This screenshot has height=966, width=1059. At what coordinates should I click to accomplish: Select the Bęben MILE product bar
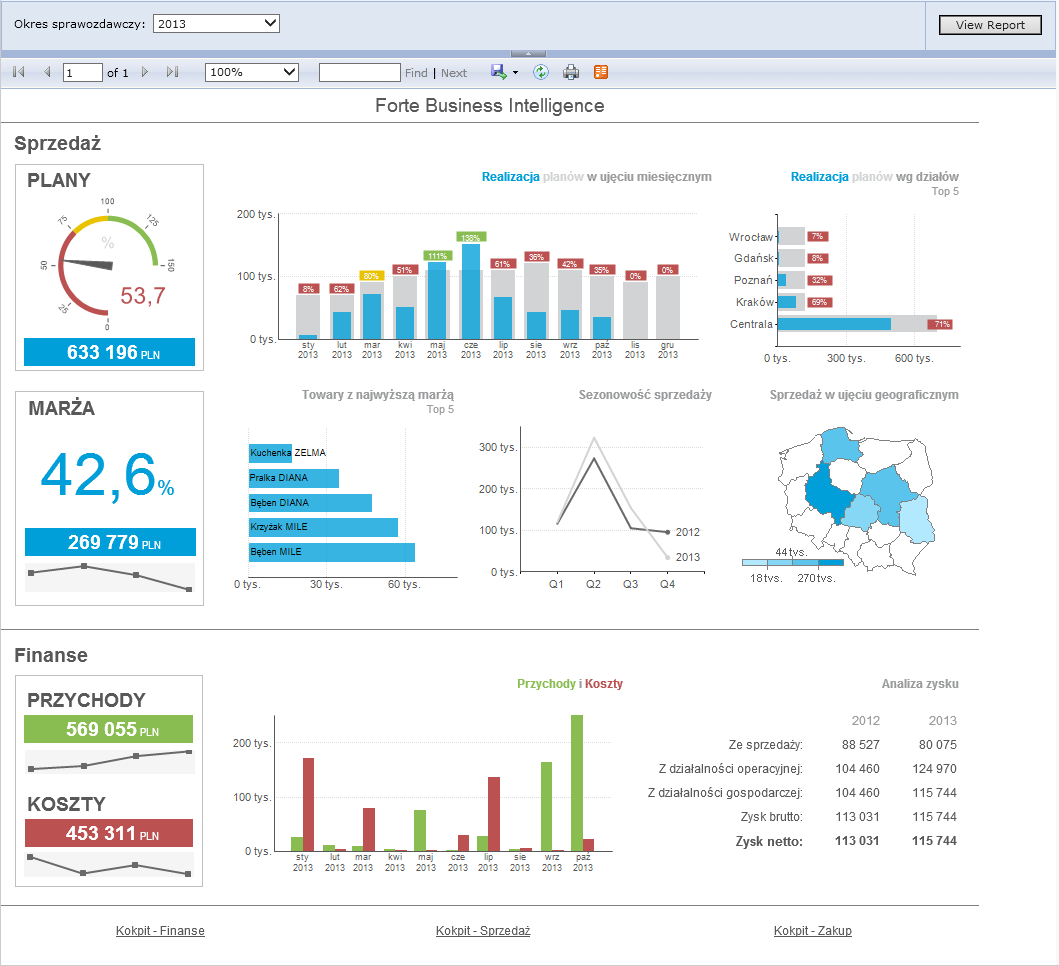pos(332,552)
